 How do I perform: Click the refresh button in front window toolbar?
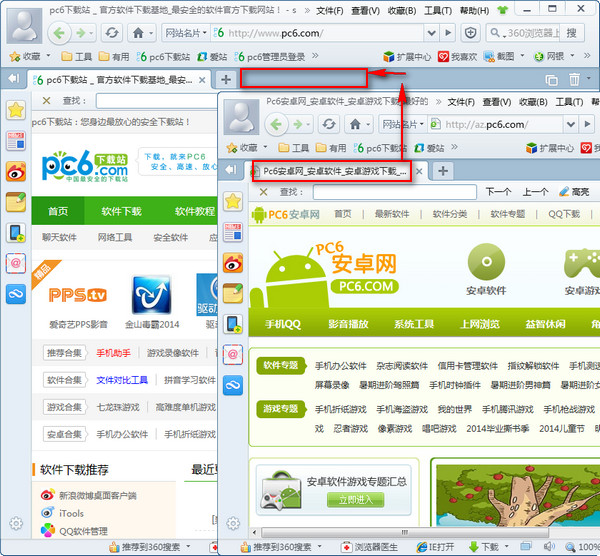click(329, 124)
